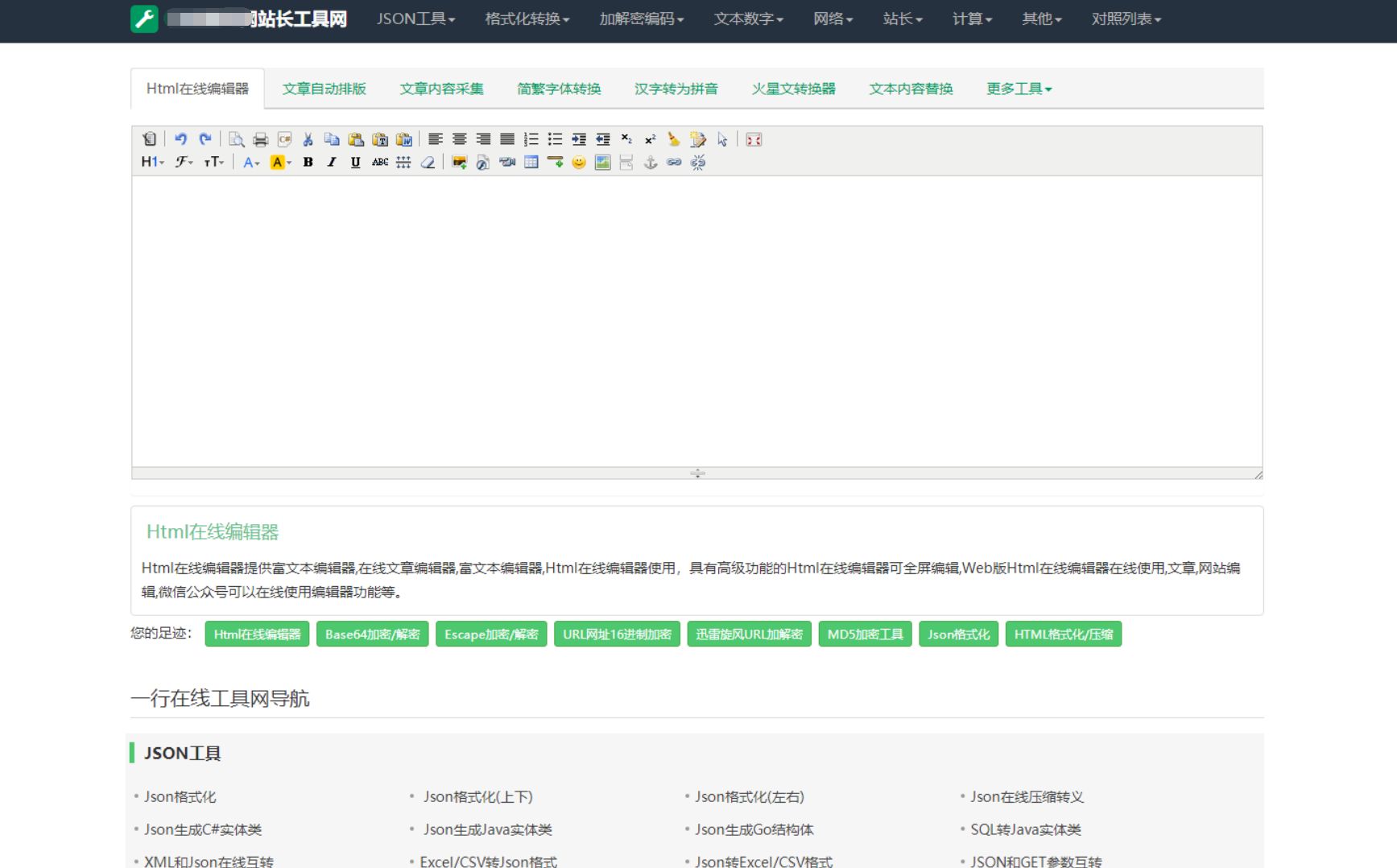Image resolution: width=1397 pixels, height=868 pixels.
Task: Select the Cut icon in the toolbar
Action: (308, 138)
